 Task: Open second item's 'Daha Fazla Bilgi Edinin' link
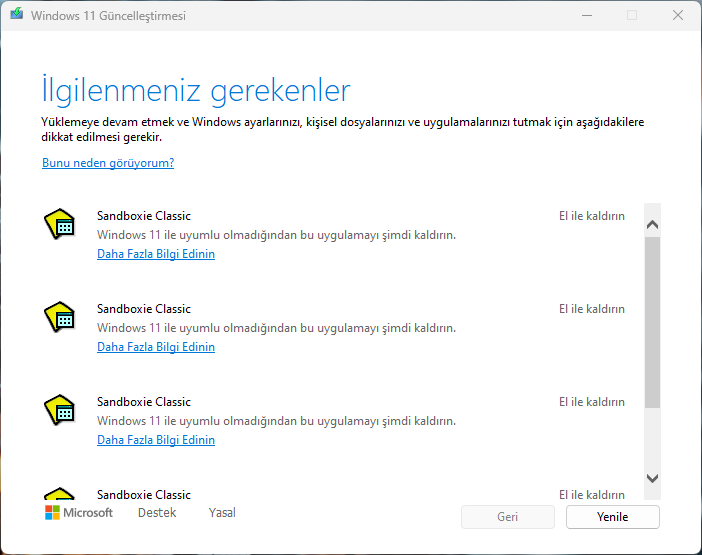(x=156, y=347)
